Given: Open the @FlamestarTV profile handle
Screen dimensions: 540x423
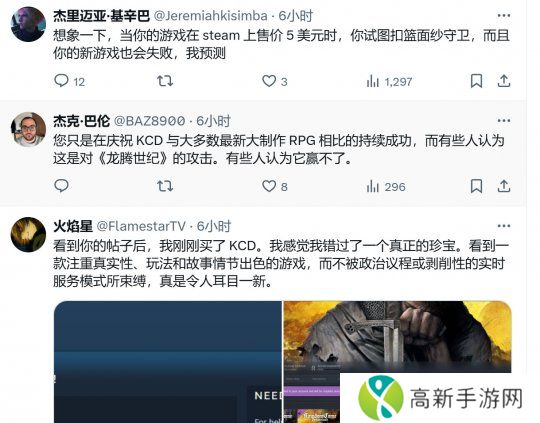Looking at the screenshot, I should tap(141, 226).
